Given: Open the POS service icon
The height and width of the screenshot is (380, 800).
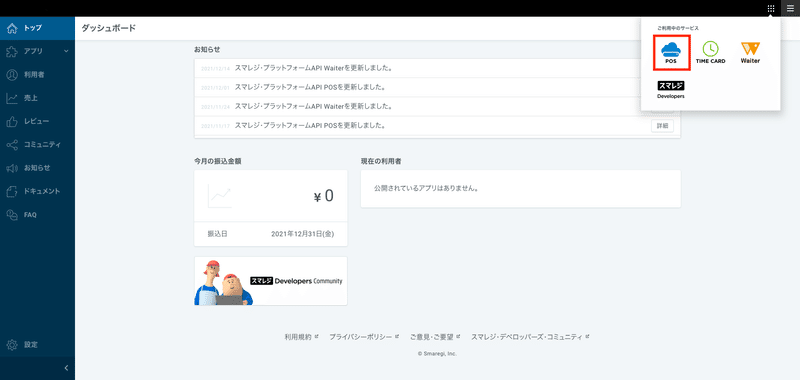Looking at the screenshot, I should pos(671,53).
